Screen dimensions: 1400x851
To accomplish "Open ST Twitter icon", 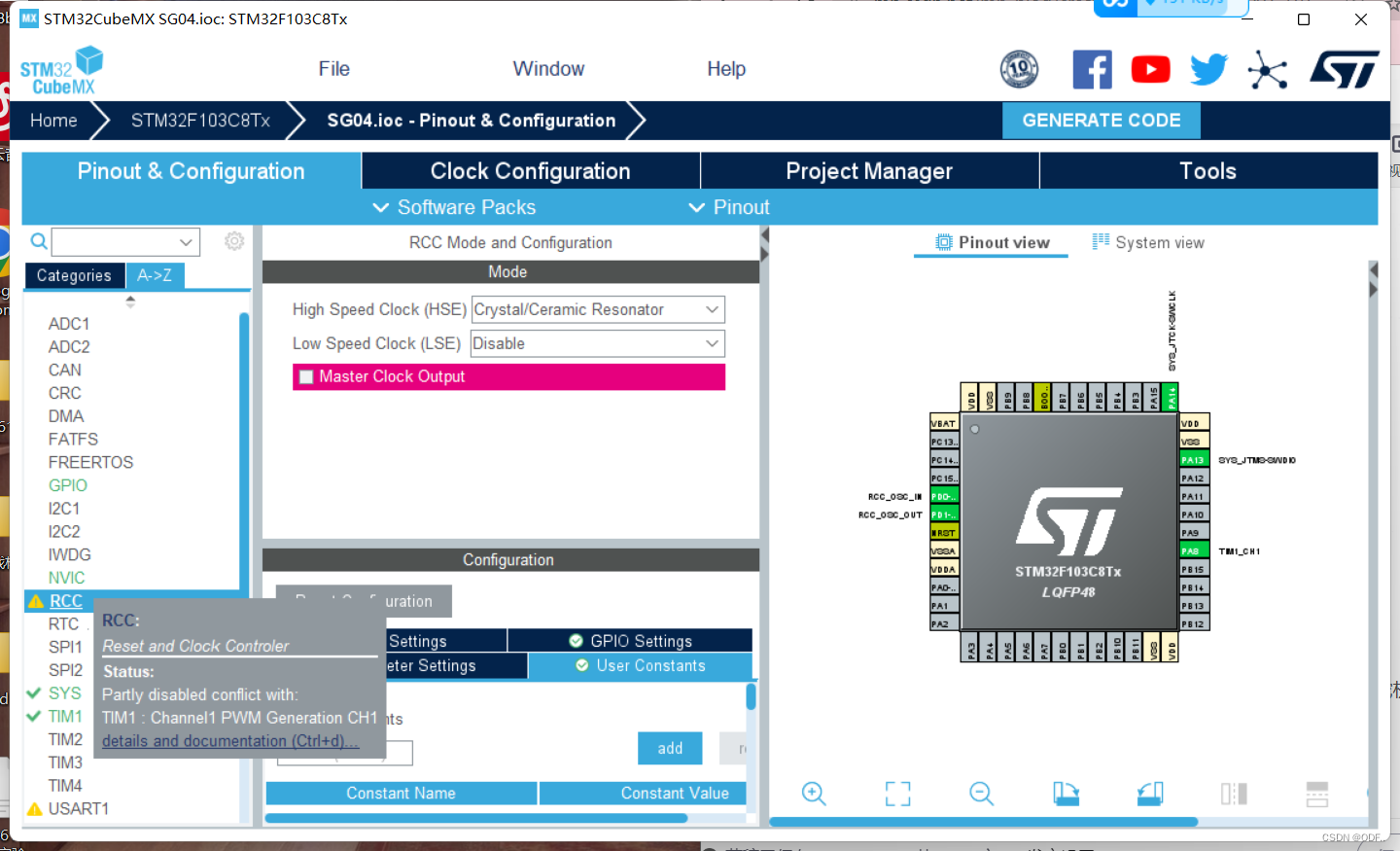I will click(x=1208, y=70).
